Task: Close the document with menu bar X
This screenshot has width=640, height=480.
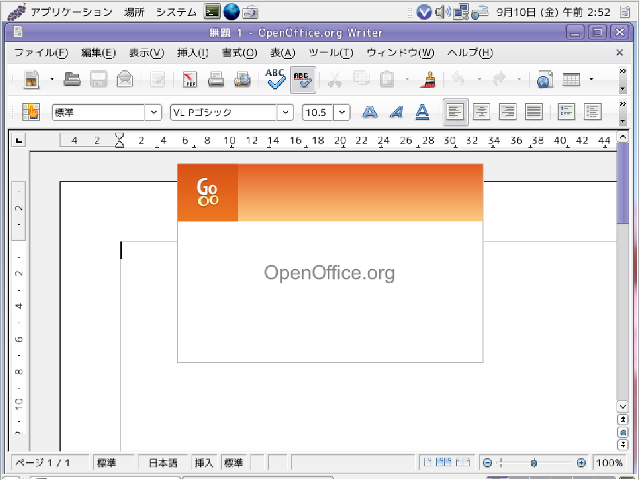Action: 620,52
